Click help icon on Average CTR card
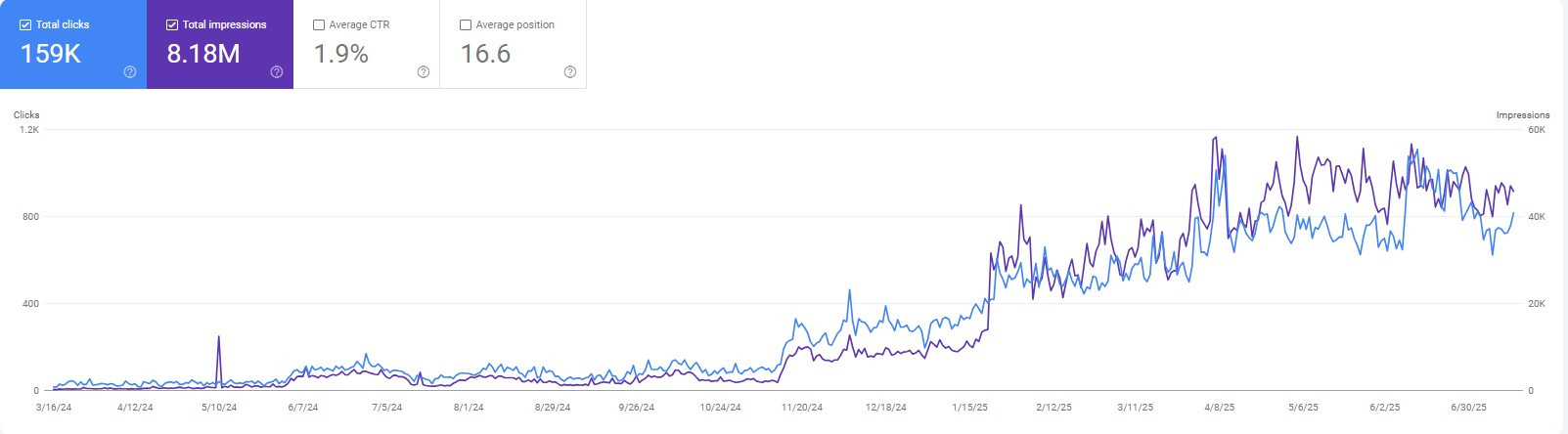 click(x=424, y=71)
